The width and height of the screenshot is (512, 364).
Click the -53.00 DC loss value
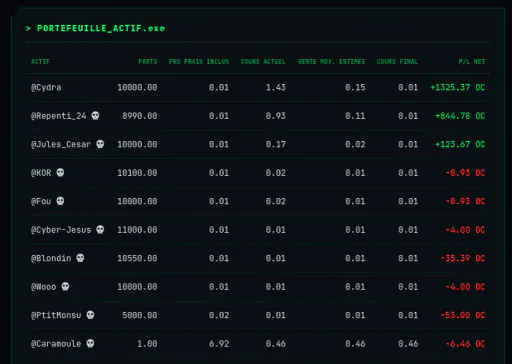pyautogui.click(x=463, y=315)
